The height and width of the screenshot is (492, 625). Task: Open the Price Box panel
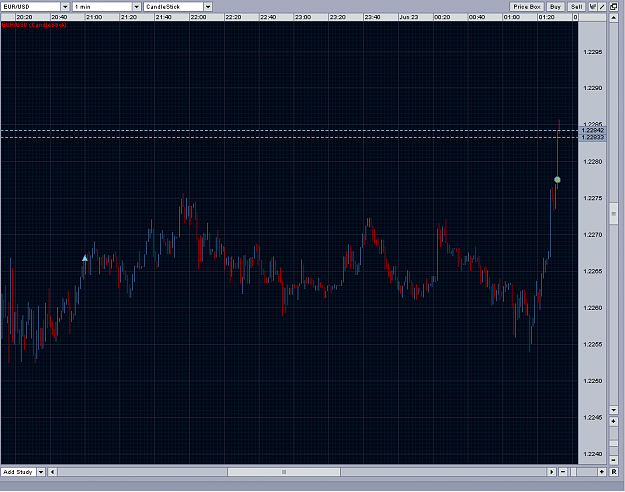click(x=527, y=6)
